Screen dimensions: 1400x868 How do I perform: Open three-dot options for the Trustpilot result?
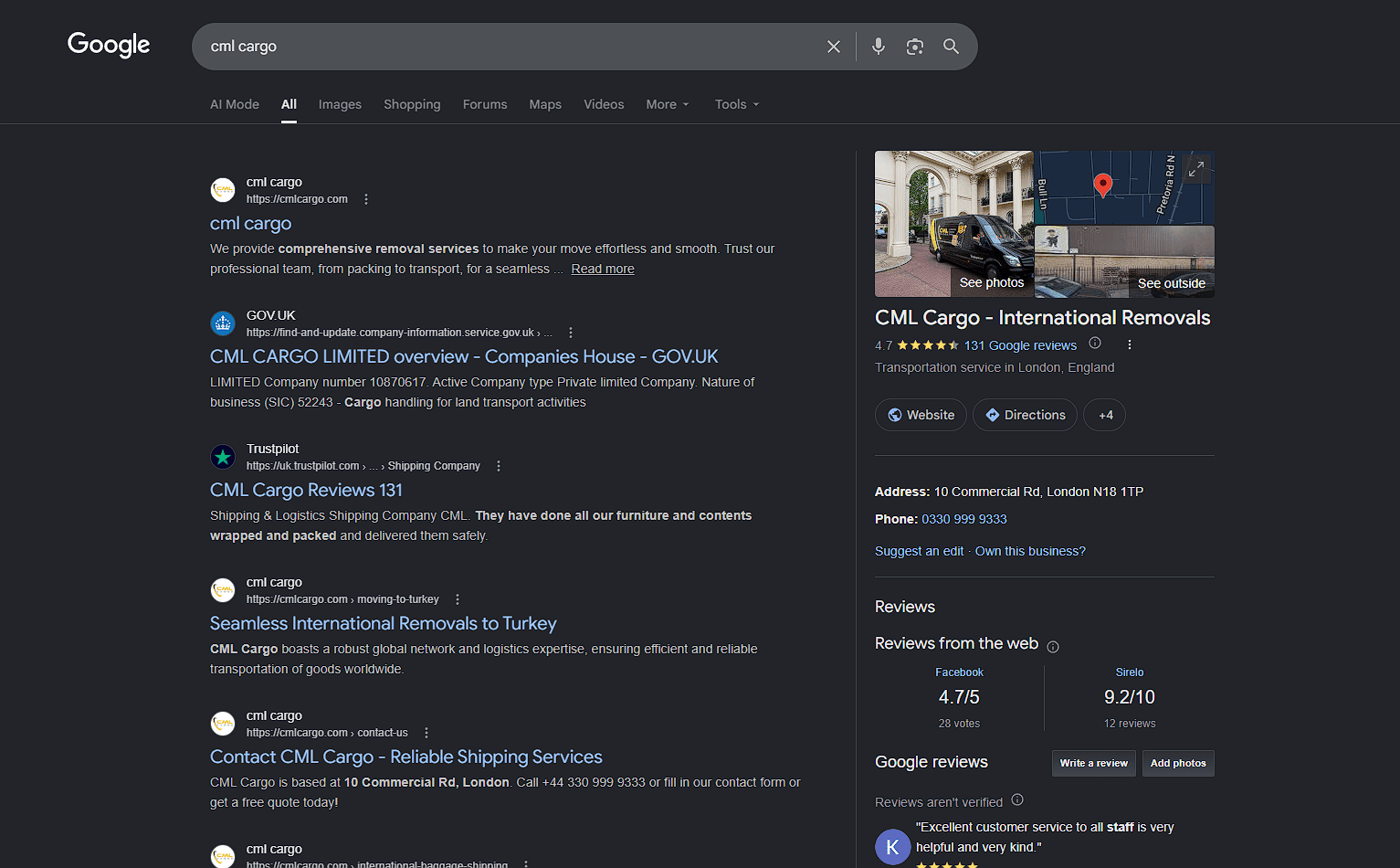(499, 466)
